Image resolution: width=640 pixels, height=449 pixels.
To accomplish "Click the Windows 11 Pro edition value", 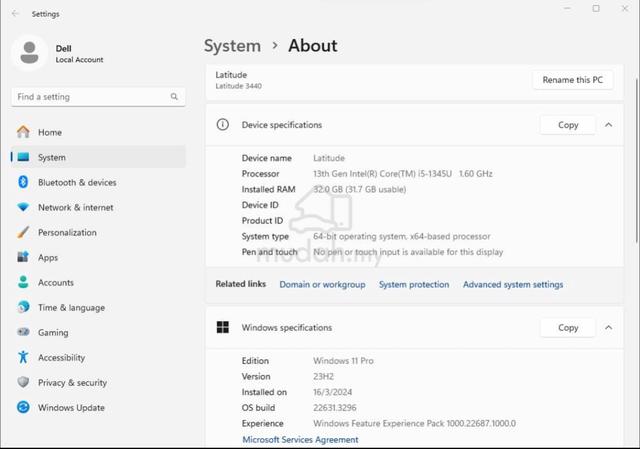I will (x=343, y=361).
